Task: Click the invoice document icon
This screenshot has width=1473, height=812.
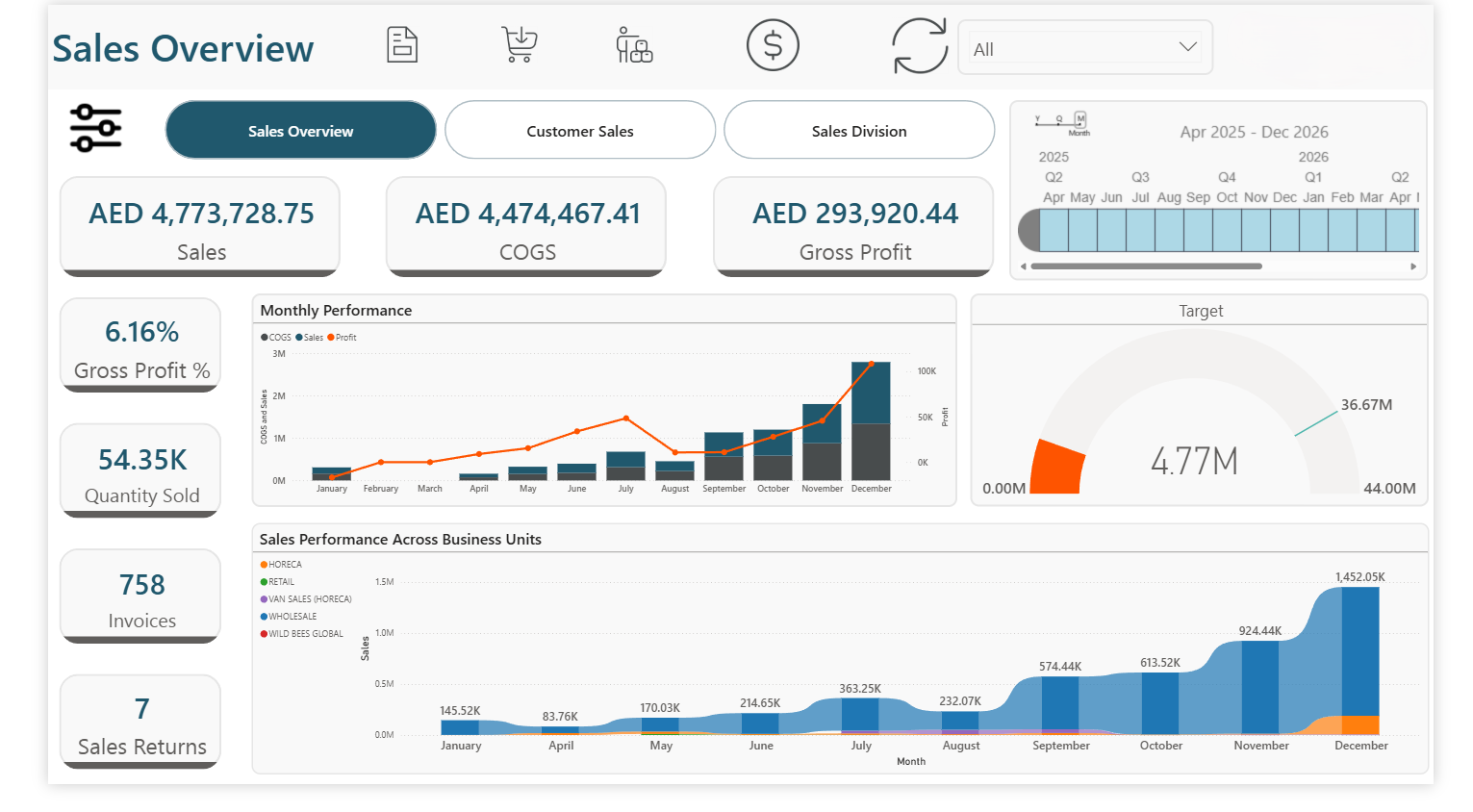Action: coord(401,44)
